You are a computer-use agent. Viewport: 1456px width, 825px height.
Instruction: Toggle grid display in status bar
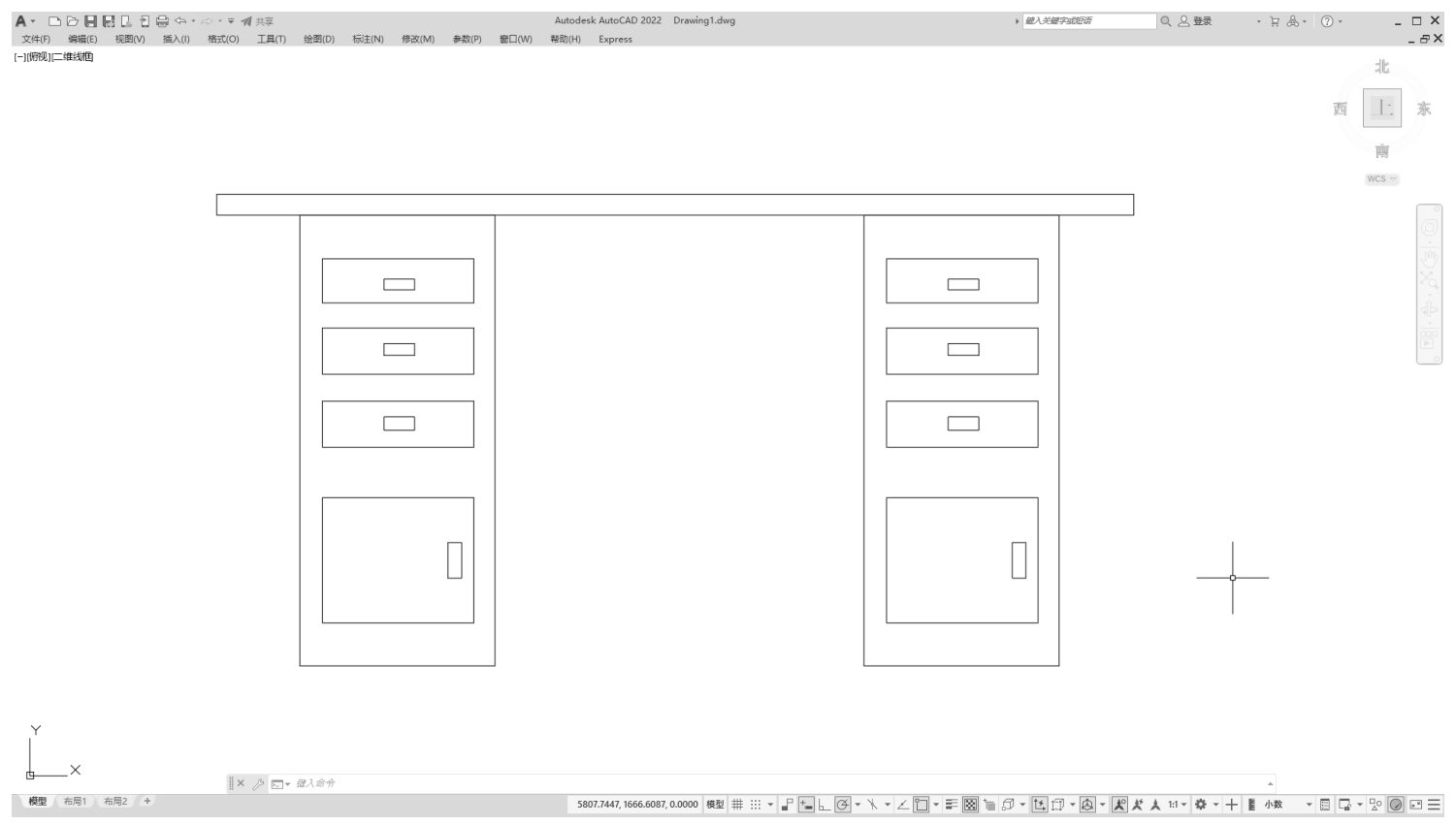[737, 805]
